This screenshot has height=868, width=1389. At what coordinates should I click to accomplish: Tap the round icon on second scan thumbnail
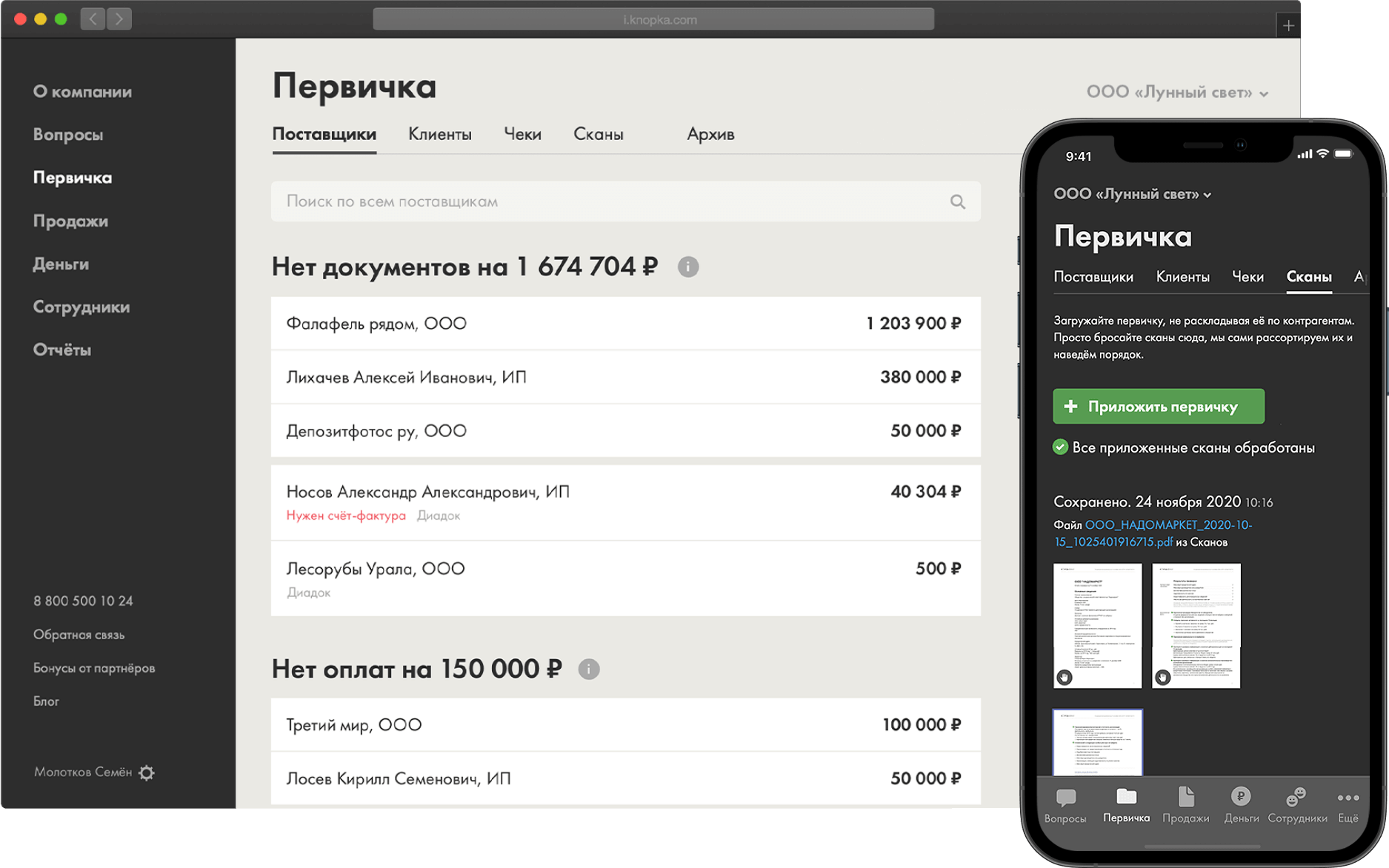pos(1163,677)
